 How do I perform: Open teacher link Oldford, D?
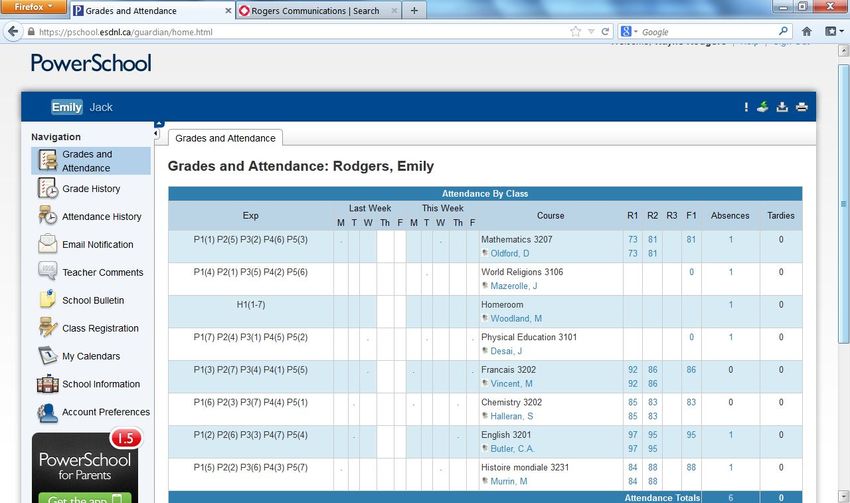coord(510,253)
